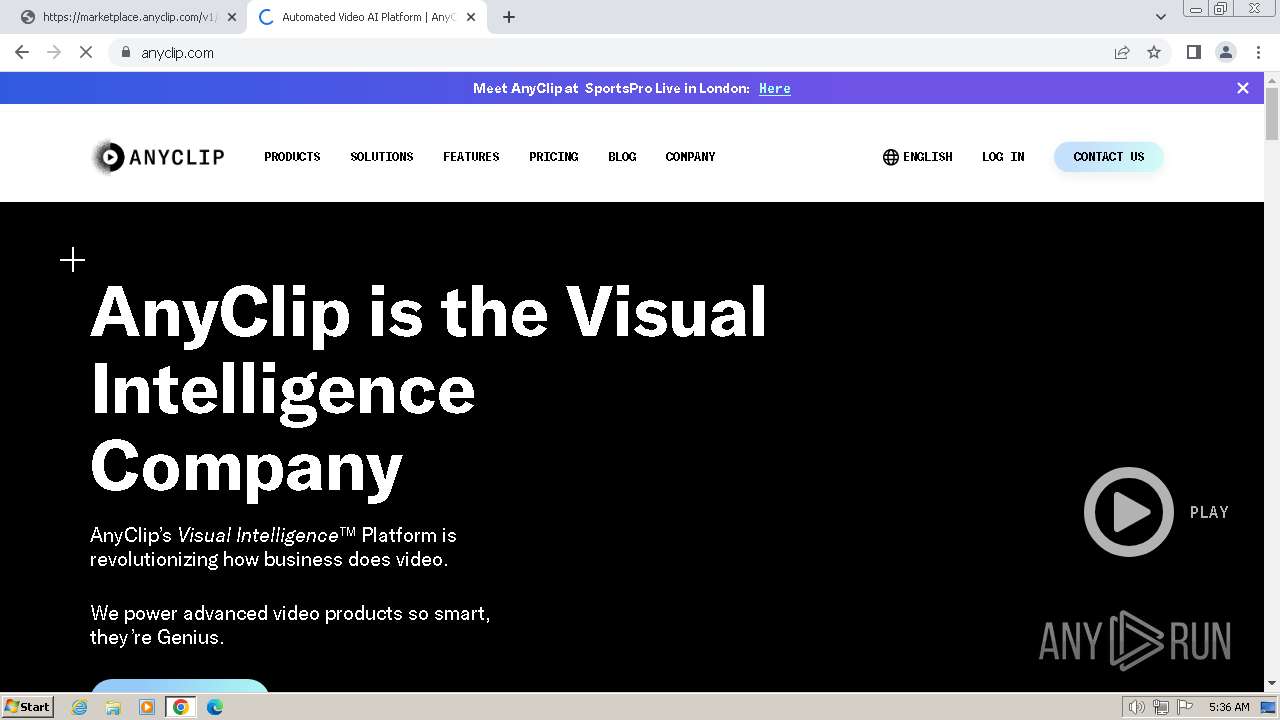The image size is (1280, 720).
Task: Launch Internet Explorer from the taskbar
Action: pyautogui.click(x=80, y=707)
